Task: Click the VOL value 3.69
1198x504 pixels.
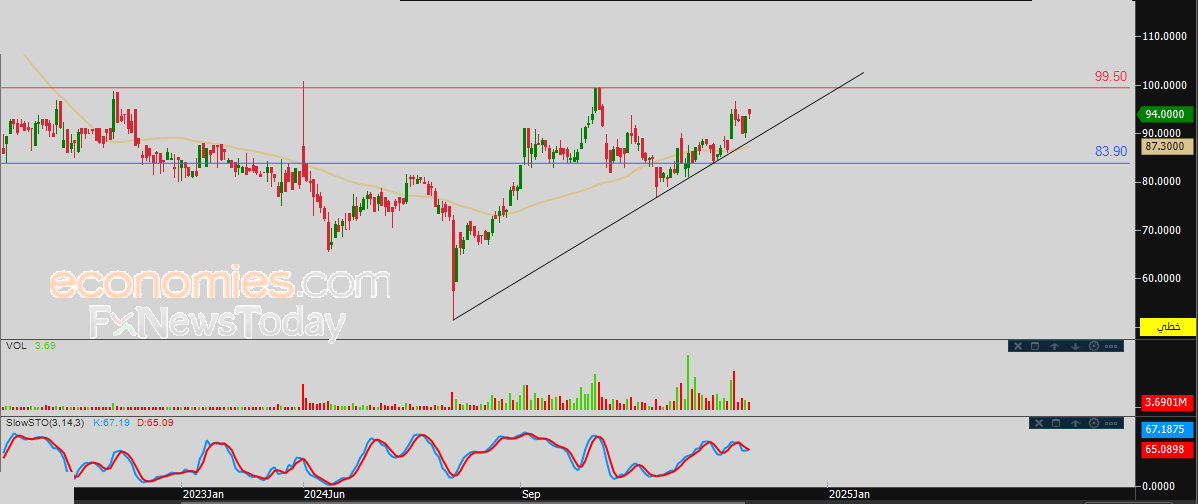Action: point(45,346)
